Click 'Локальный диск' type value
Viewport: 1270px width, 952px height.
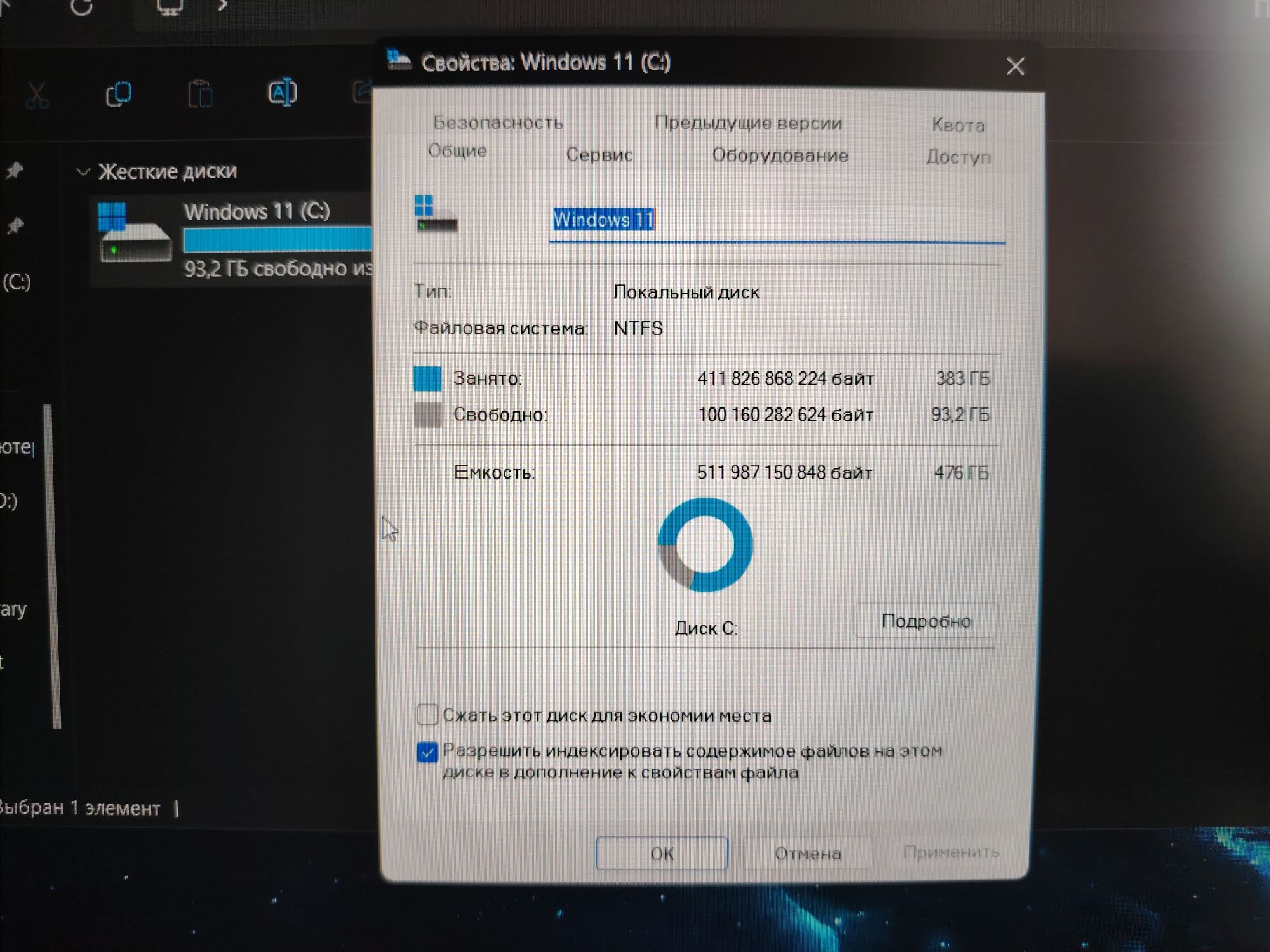point(686,292)
